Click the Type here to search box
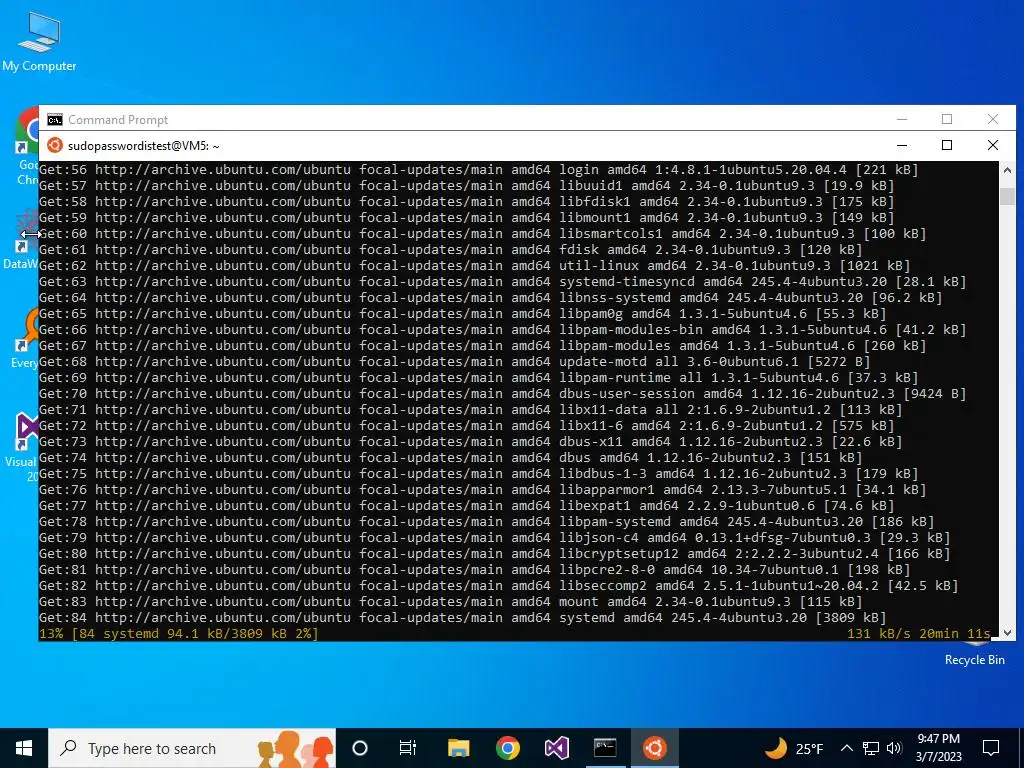This screenshot has width=1024, height=768. click(192, 748)
